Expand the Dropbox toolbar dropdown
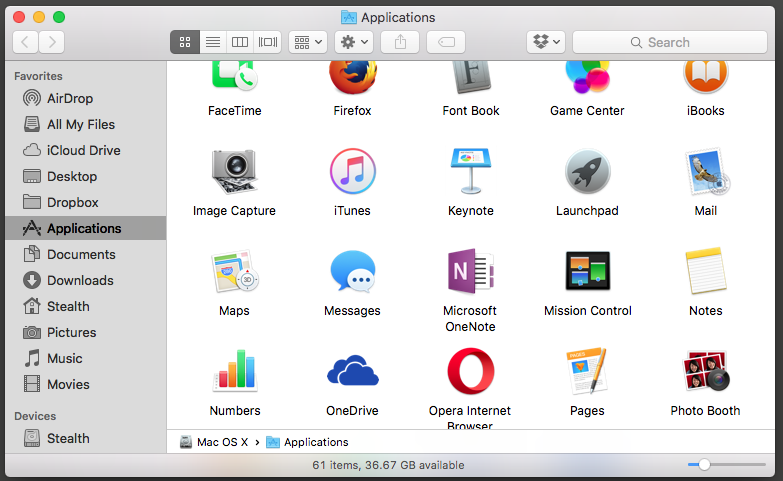The height and width of the screenshot is (481, 783). pos(546,42)
